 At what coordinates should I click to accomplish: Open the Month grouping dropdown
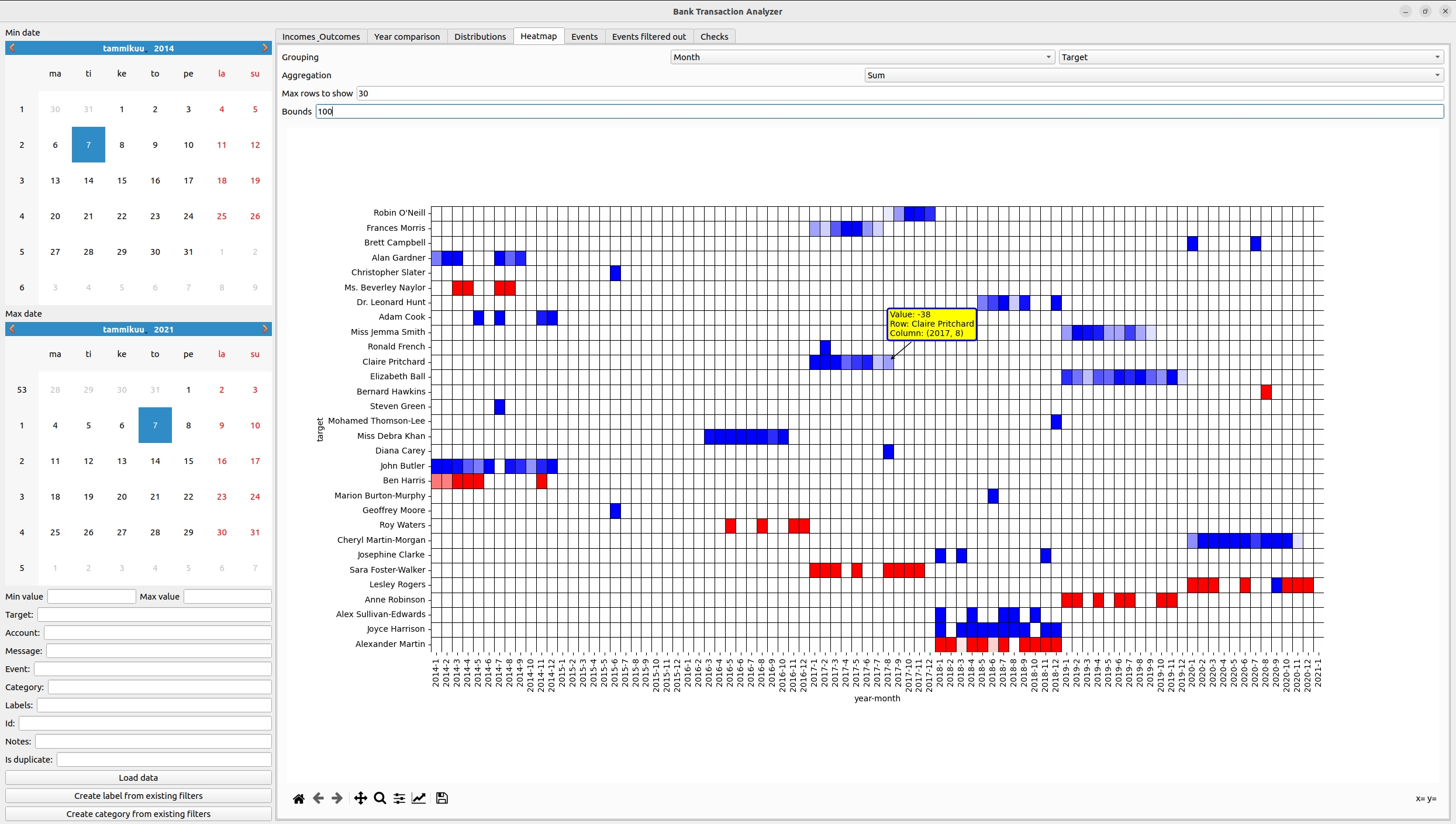pos(862,57)
